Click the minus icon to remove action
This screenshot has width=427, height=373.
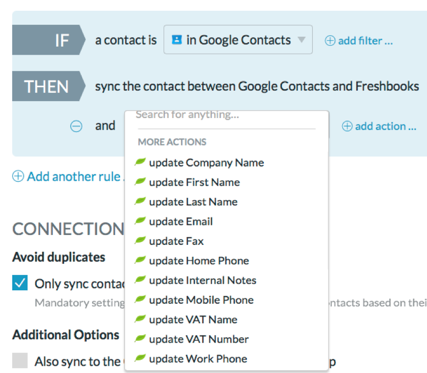pyautogui.click(x=76, y=126)
